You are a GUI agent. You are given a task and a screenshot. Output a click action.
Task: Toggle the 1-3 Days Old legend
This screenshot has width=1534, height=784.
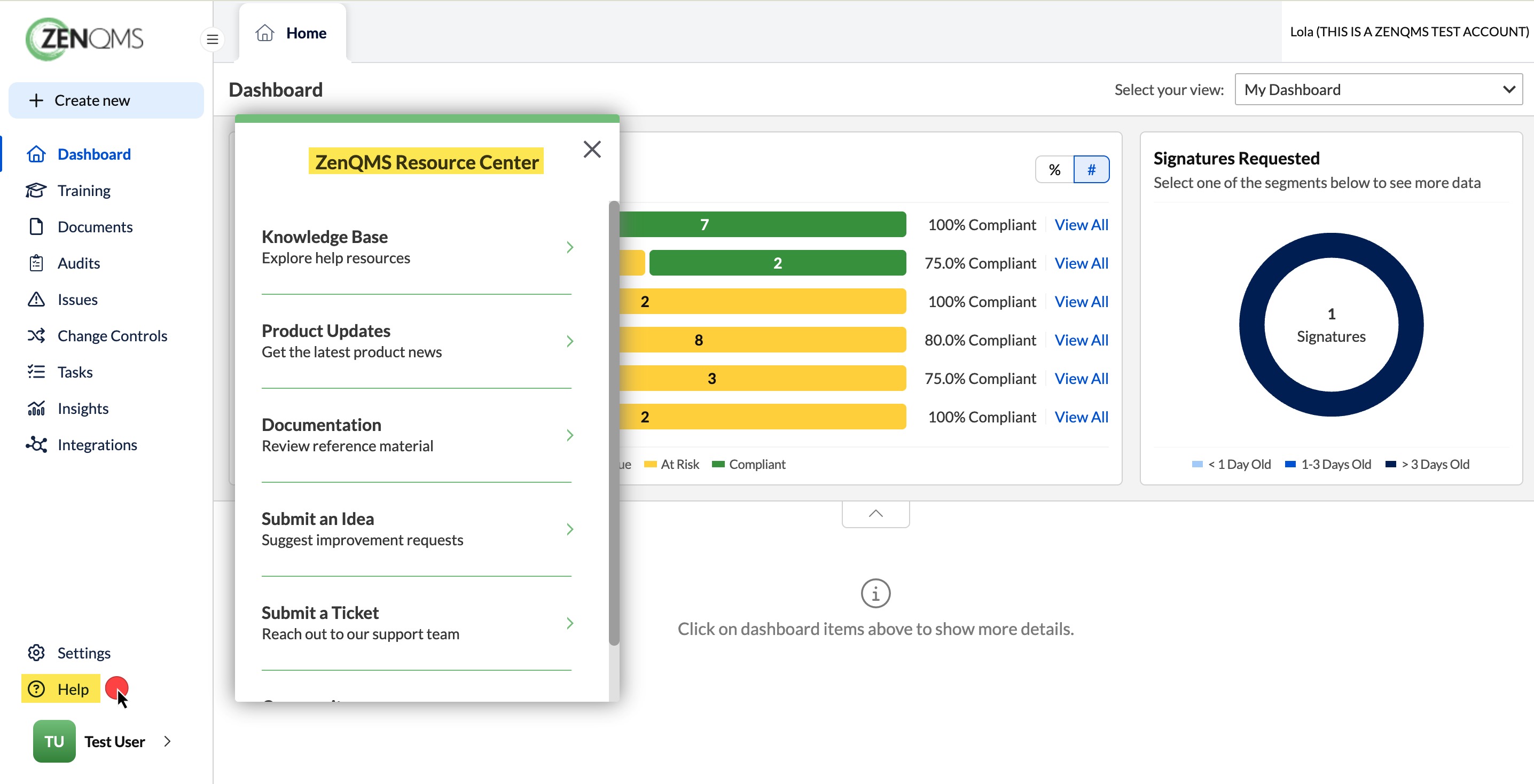pos(1328,464)
